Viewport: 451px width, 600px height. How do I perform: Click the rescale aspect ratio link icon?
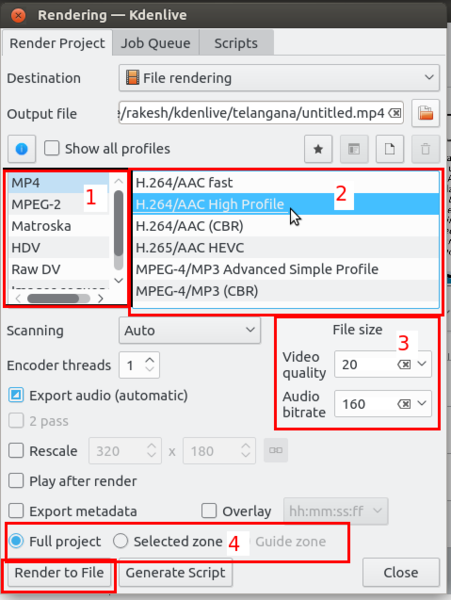tap(276, 450)
